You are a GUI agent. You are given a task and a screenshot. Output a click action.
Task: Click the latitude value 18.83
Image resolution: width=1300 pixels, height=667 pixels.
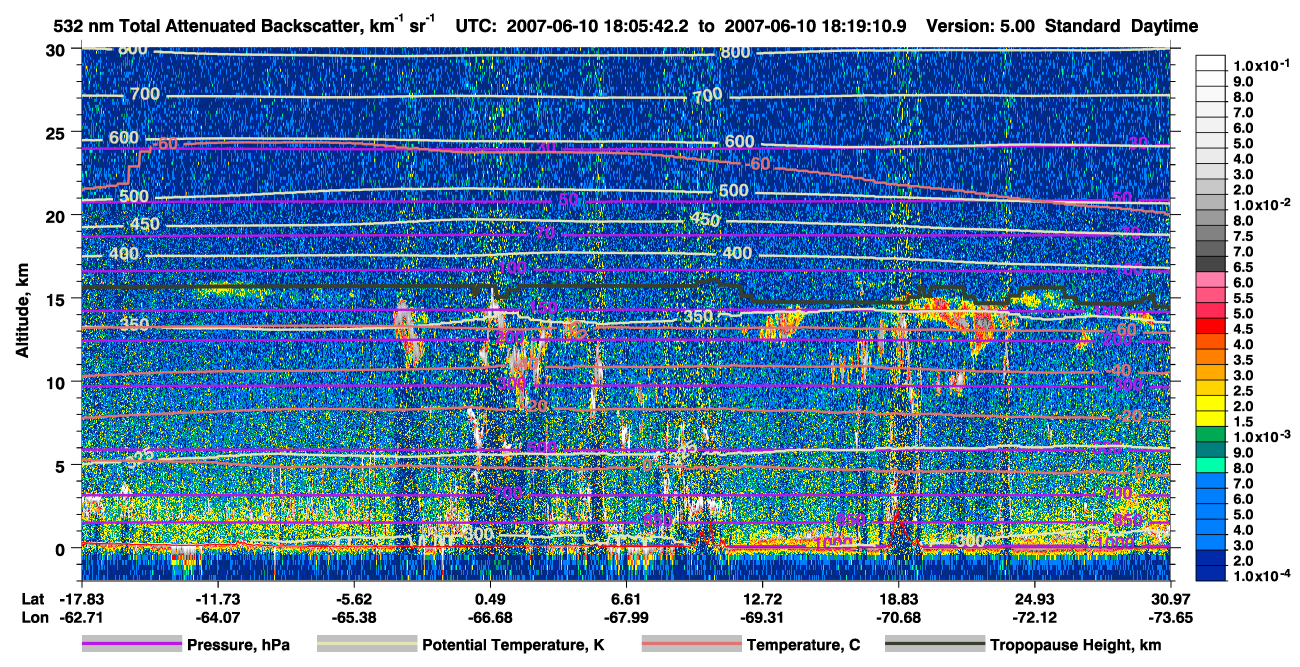pos(898,599)
